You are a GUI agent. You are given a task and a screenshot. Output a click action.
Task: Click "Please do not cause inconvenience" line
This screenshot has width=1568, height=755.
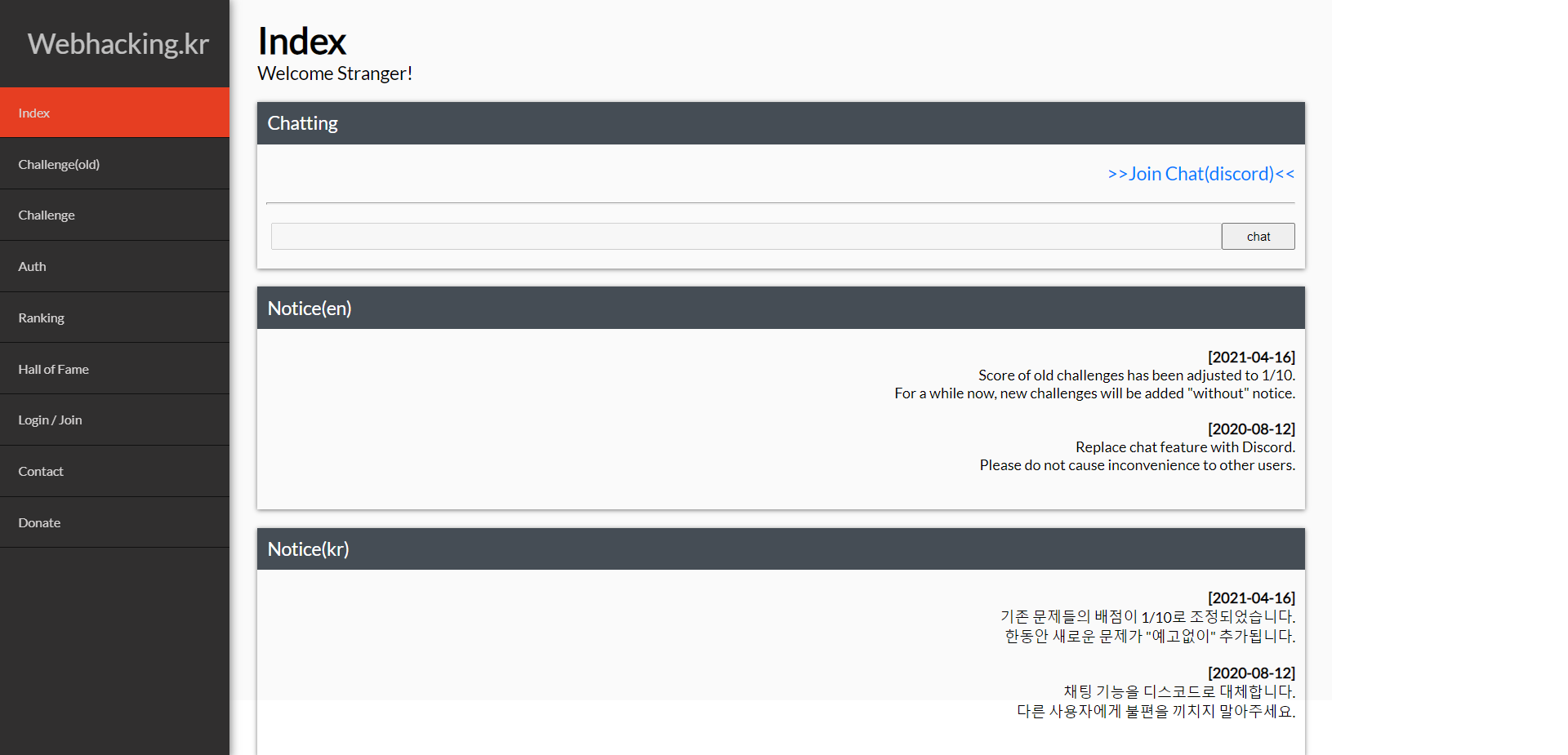coord(1138,465)
